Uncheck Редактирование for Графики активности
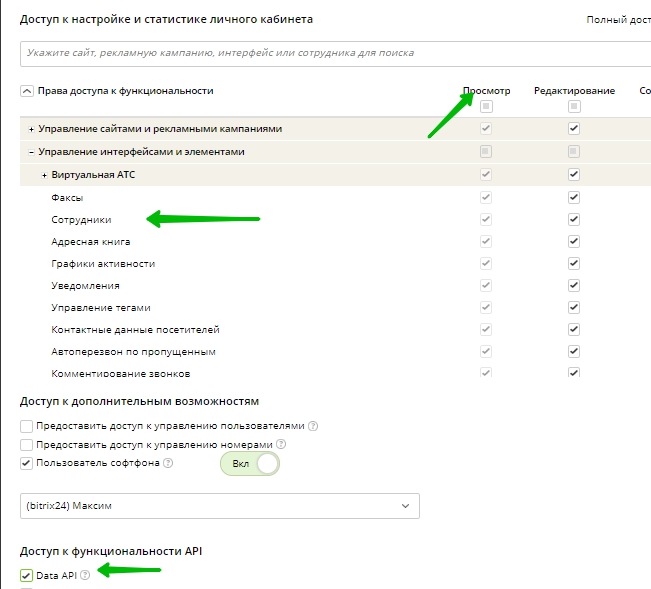This screenshot has width=651, height=589. click(x=574, y=263)
